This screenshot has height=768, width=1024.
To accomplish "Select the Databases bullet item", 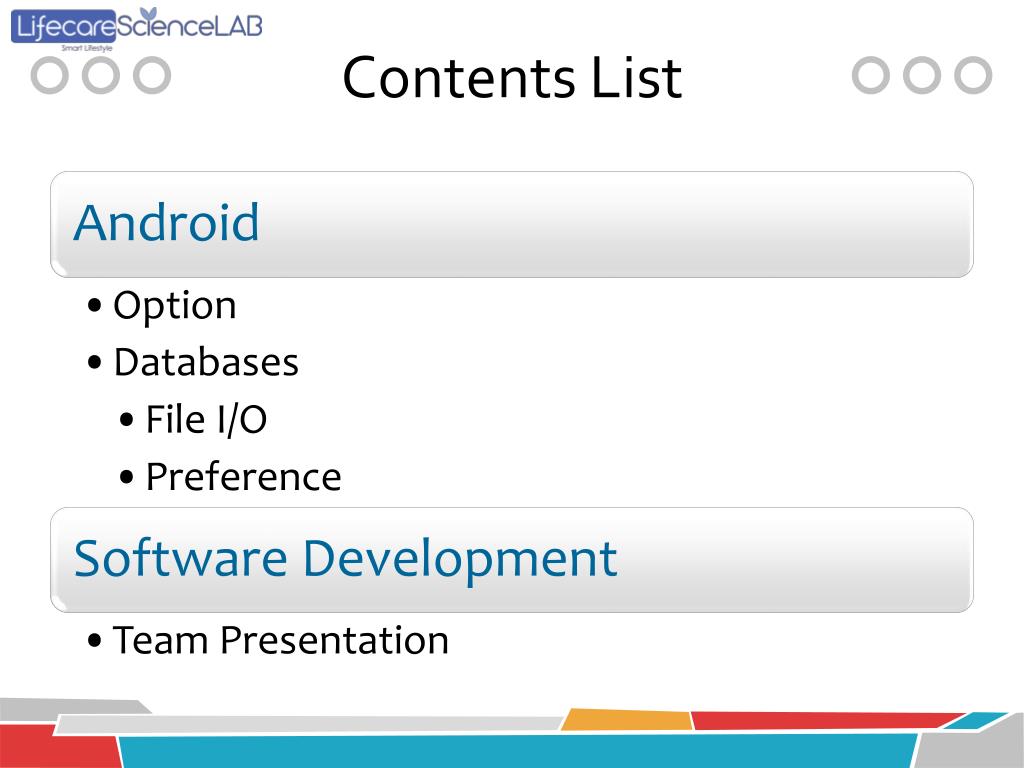I will (x=206, y=362).
